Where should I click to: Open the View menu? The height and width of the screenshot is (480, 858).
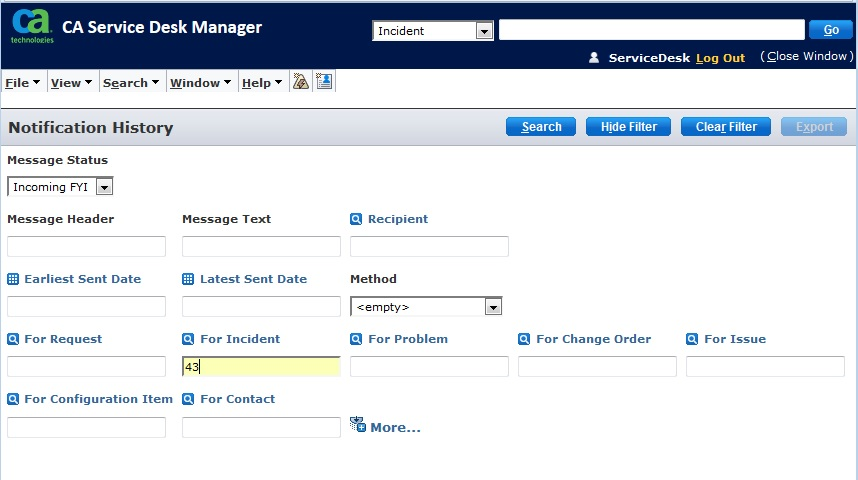[71, 83]
